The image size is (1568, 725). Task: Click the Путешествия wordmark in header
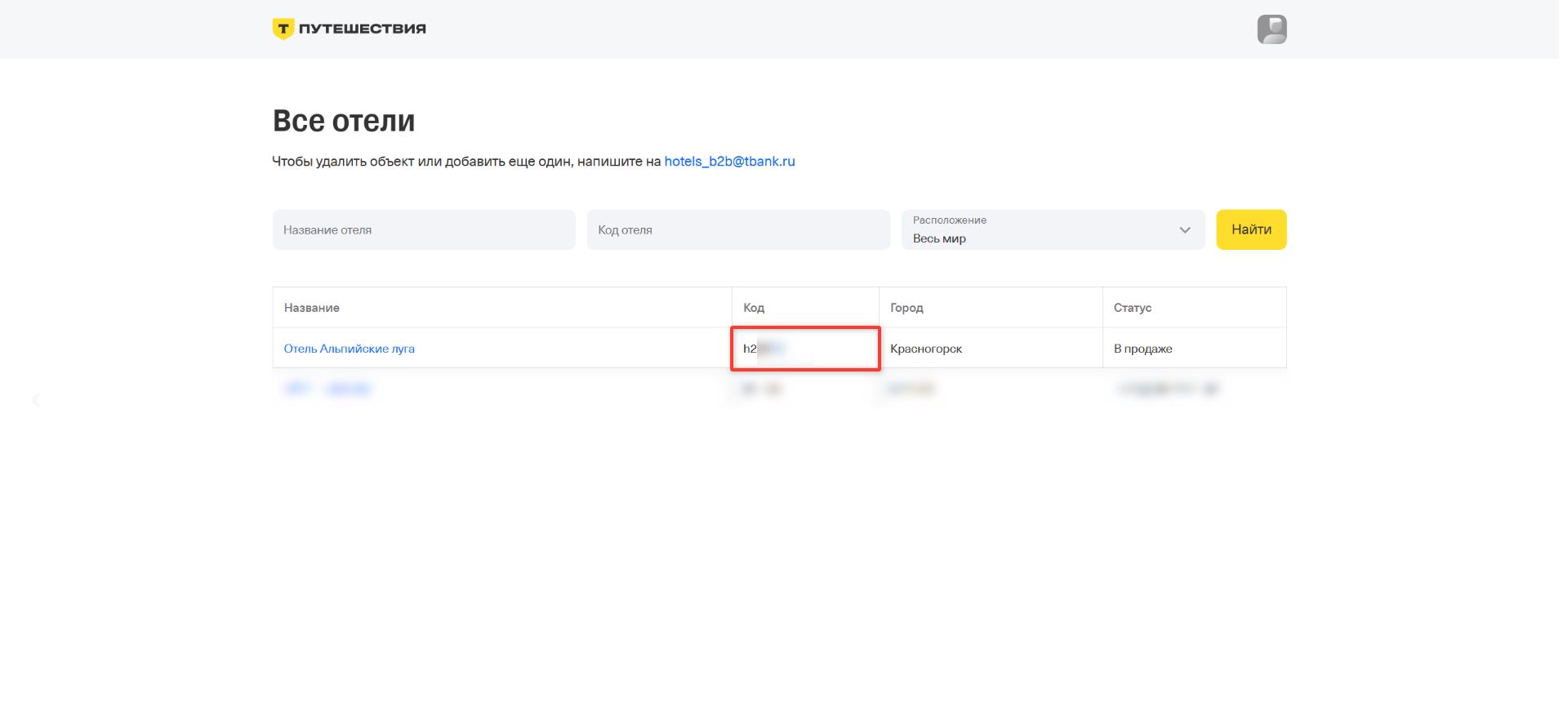tap(362, 29)
